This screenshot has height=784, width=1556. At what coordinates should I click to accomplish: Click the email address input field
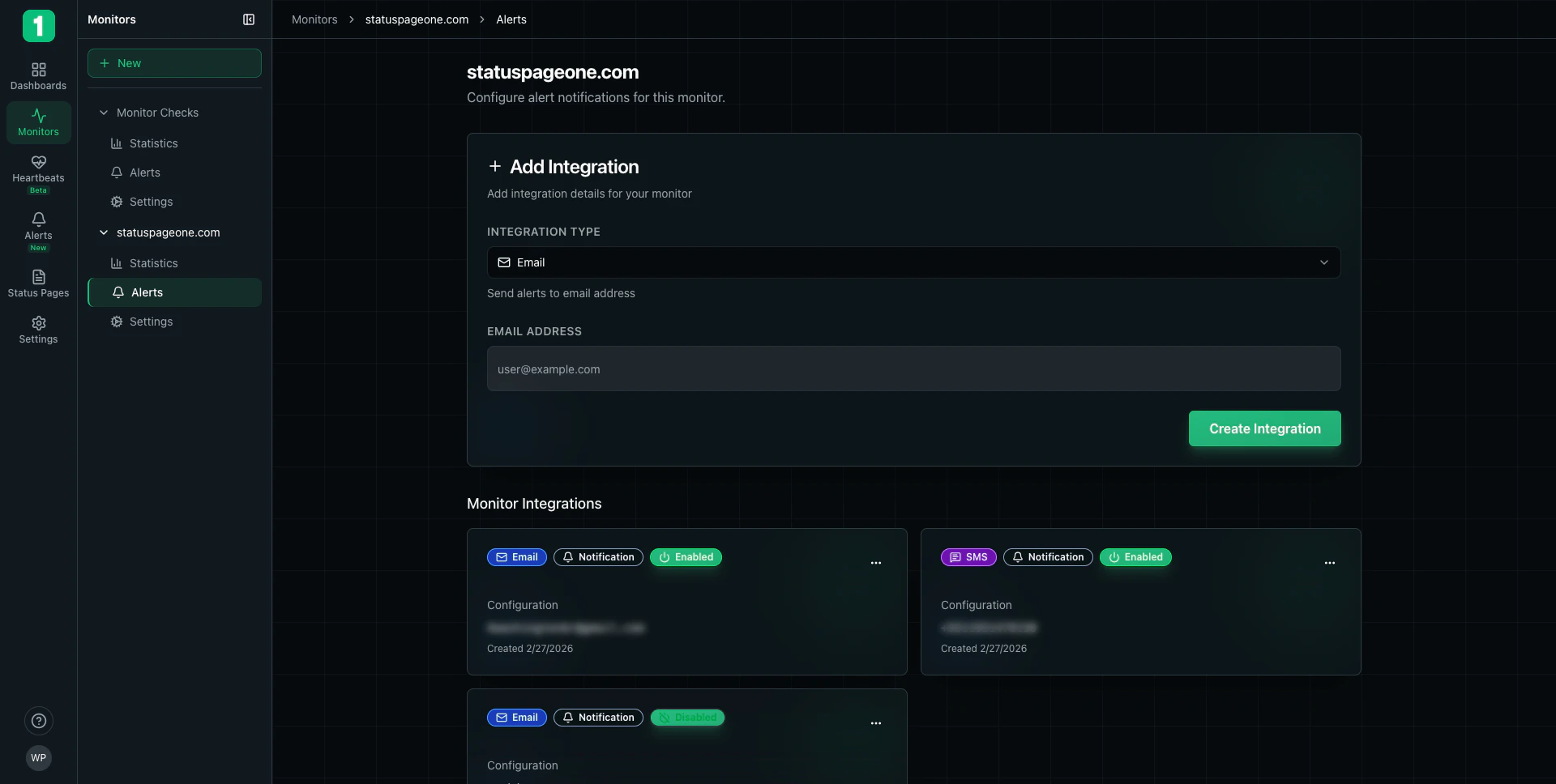coord(913,369)
